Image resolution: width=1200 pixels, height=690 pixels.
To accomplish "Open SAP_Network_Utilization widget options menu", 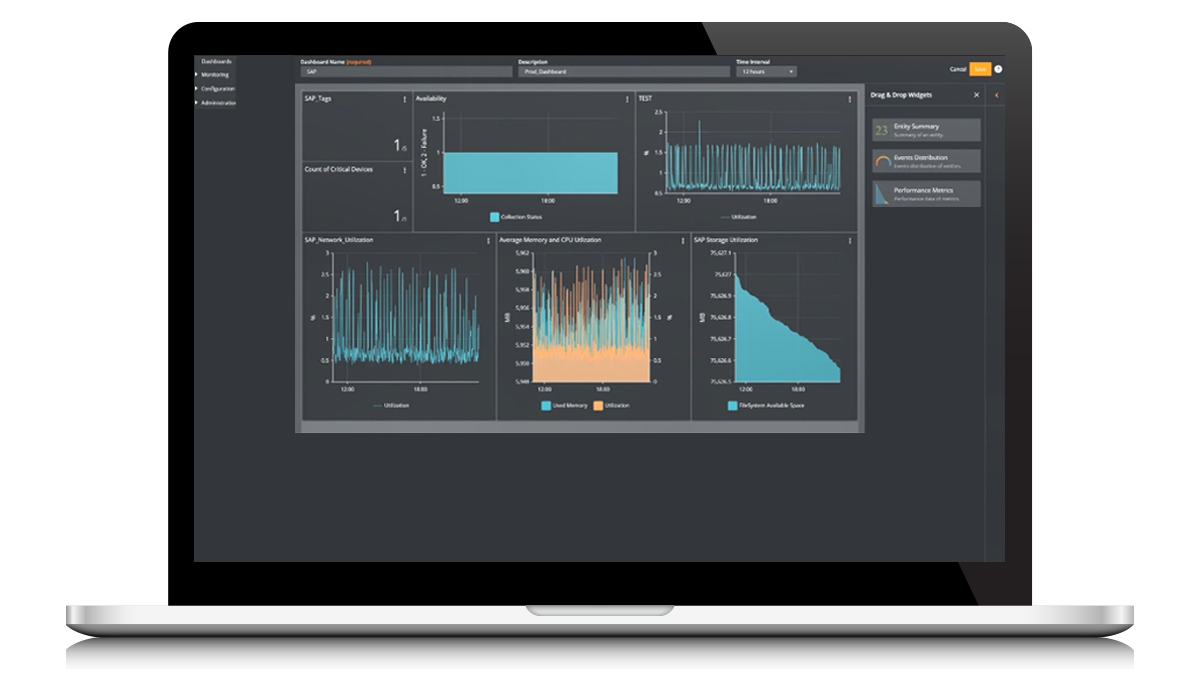I will coord(488,240).
